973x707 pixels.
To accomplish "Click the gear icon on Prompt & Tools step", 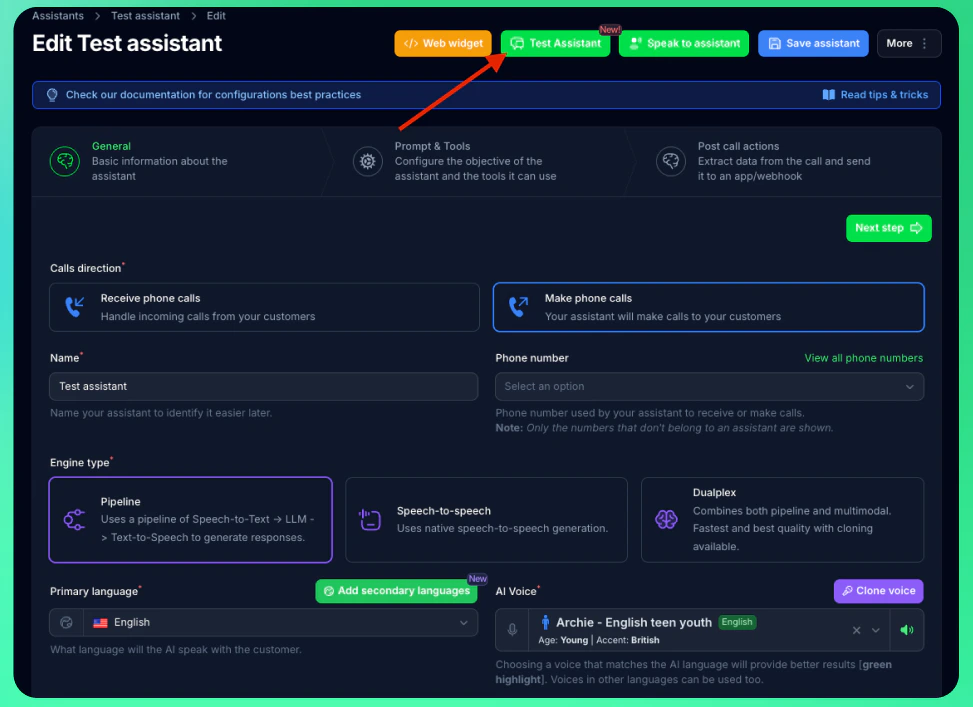I will point(368,160).
